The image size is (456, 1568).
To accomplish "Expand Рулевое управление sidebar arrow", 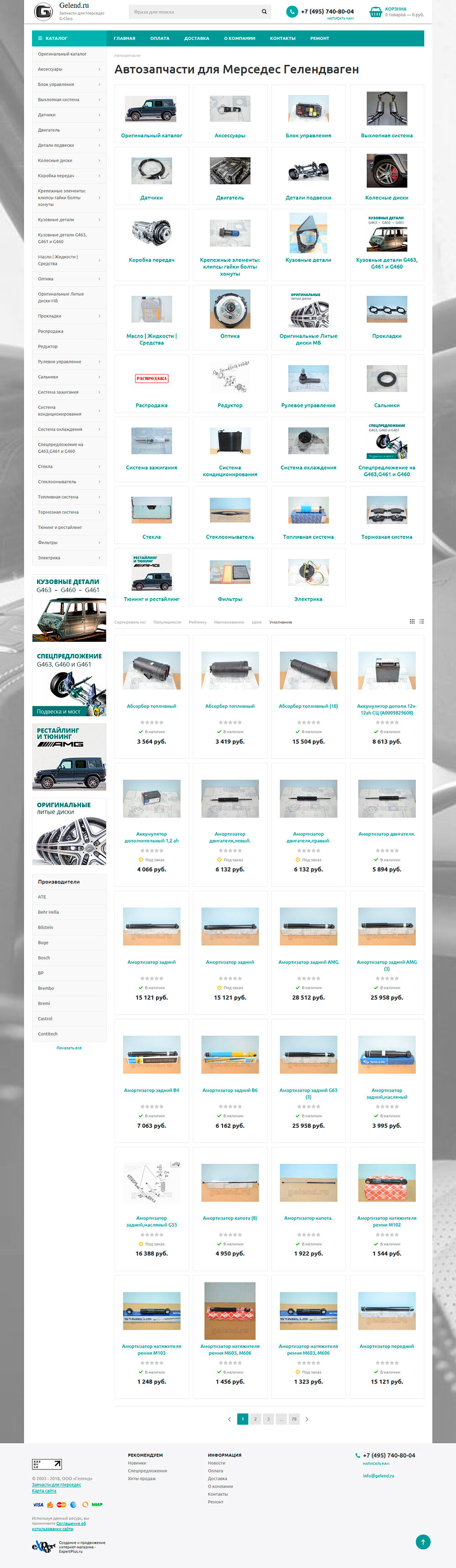I will (99, 362).
